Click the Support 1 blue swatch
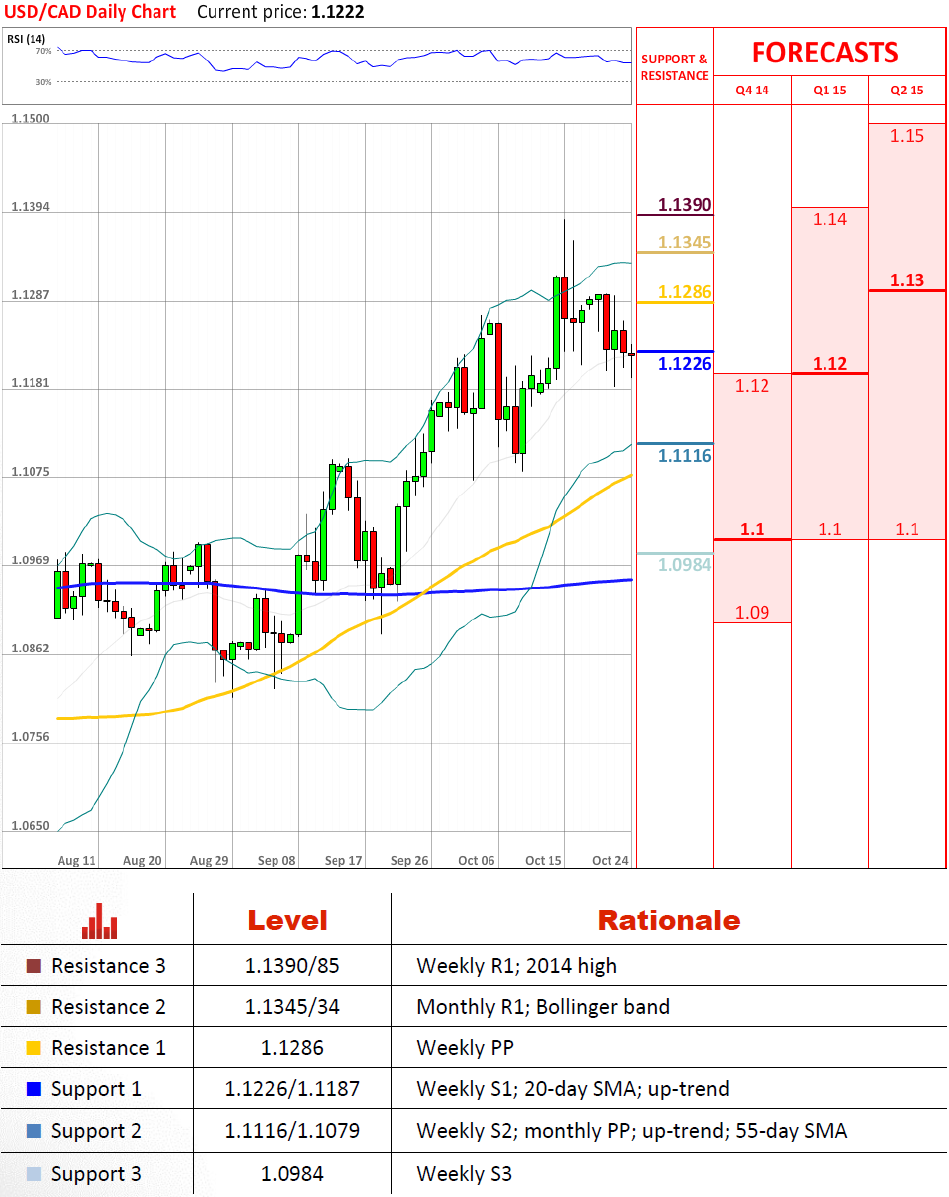 [34, 1089]
